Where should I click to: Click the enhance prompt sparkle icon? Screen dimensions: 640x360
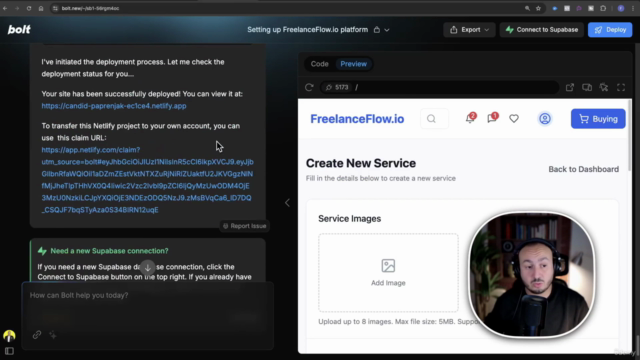tap(53, 335)
